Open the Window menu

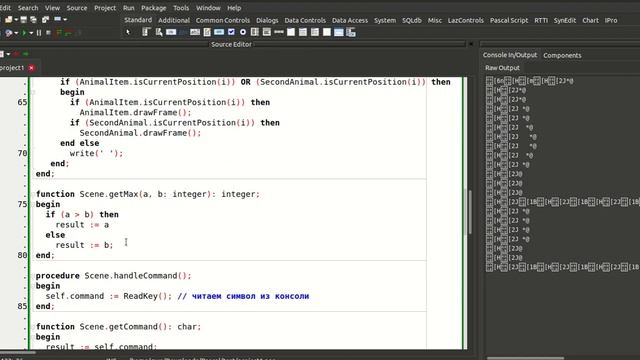pos(208,8)
